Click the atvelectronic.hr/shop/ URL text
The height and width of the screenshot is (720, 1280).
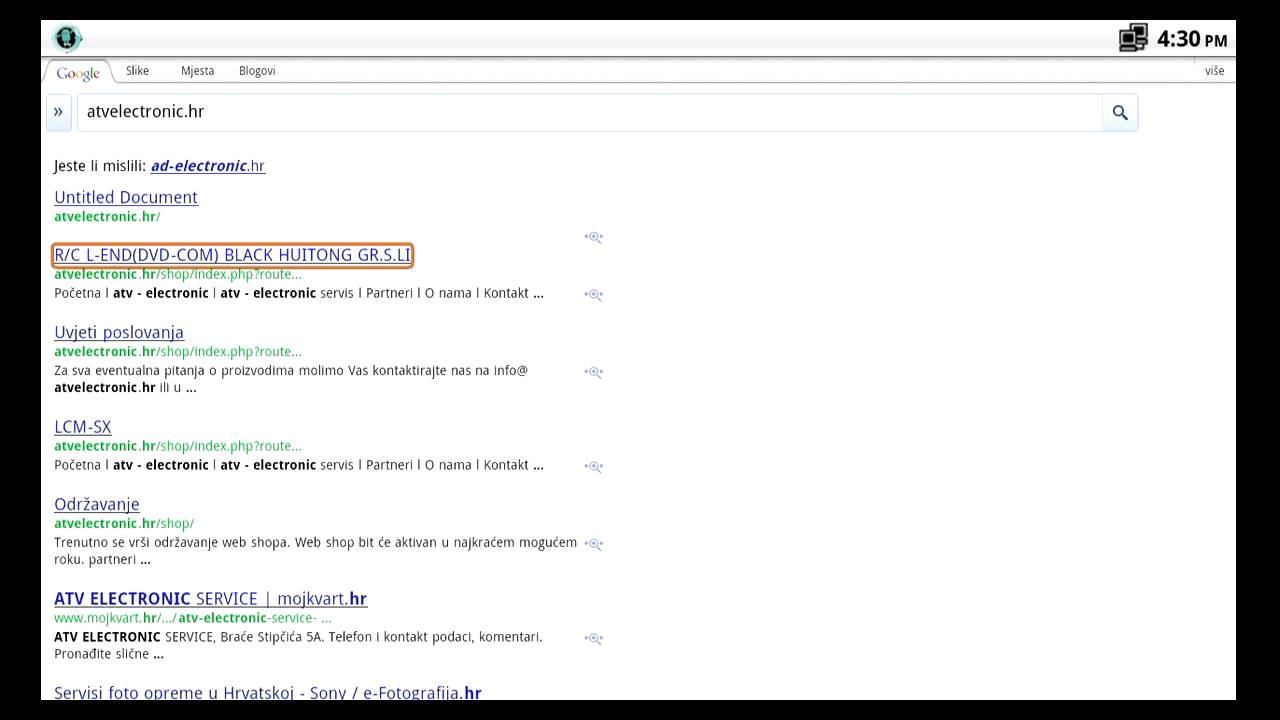[124, 523]
